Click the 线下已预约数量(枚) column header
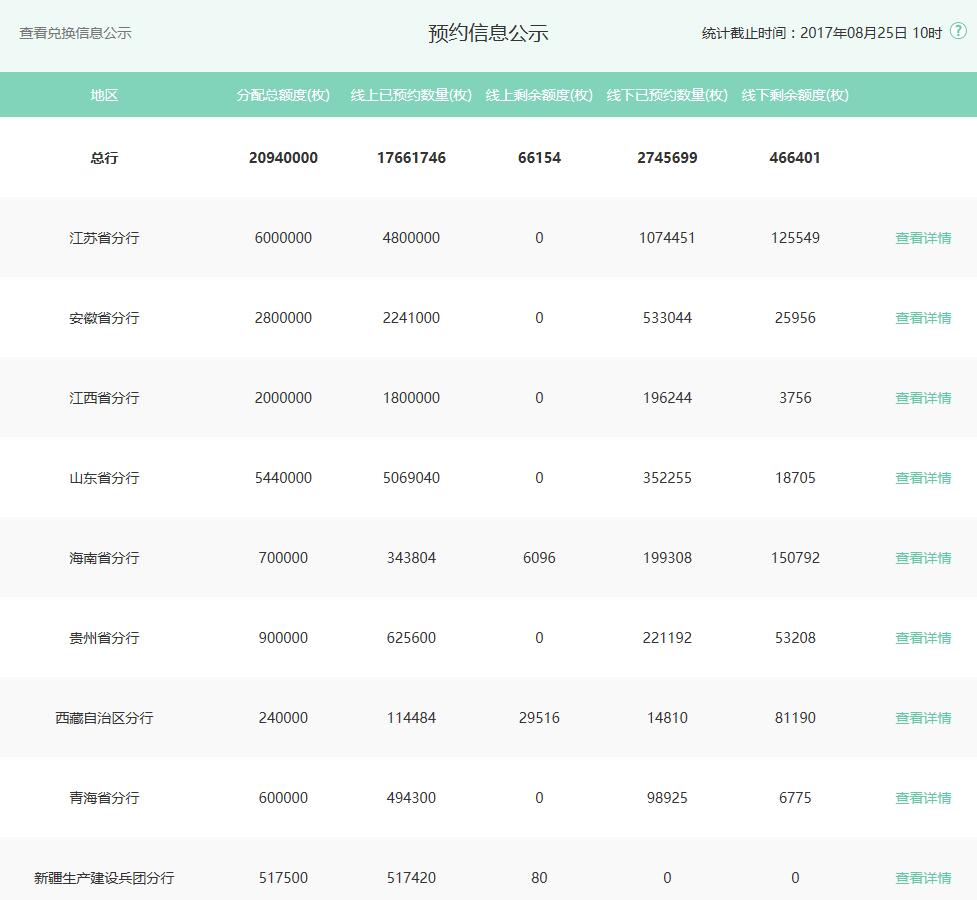Viewport: 977px width, 900px height. [x=667, y=95]
